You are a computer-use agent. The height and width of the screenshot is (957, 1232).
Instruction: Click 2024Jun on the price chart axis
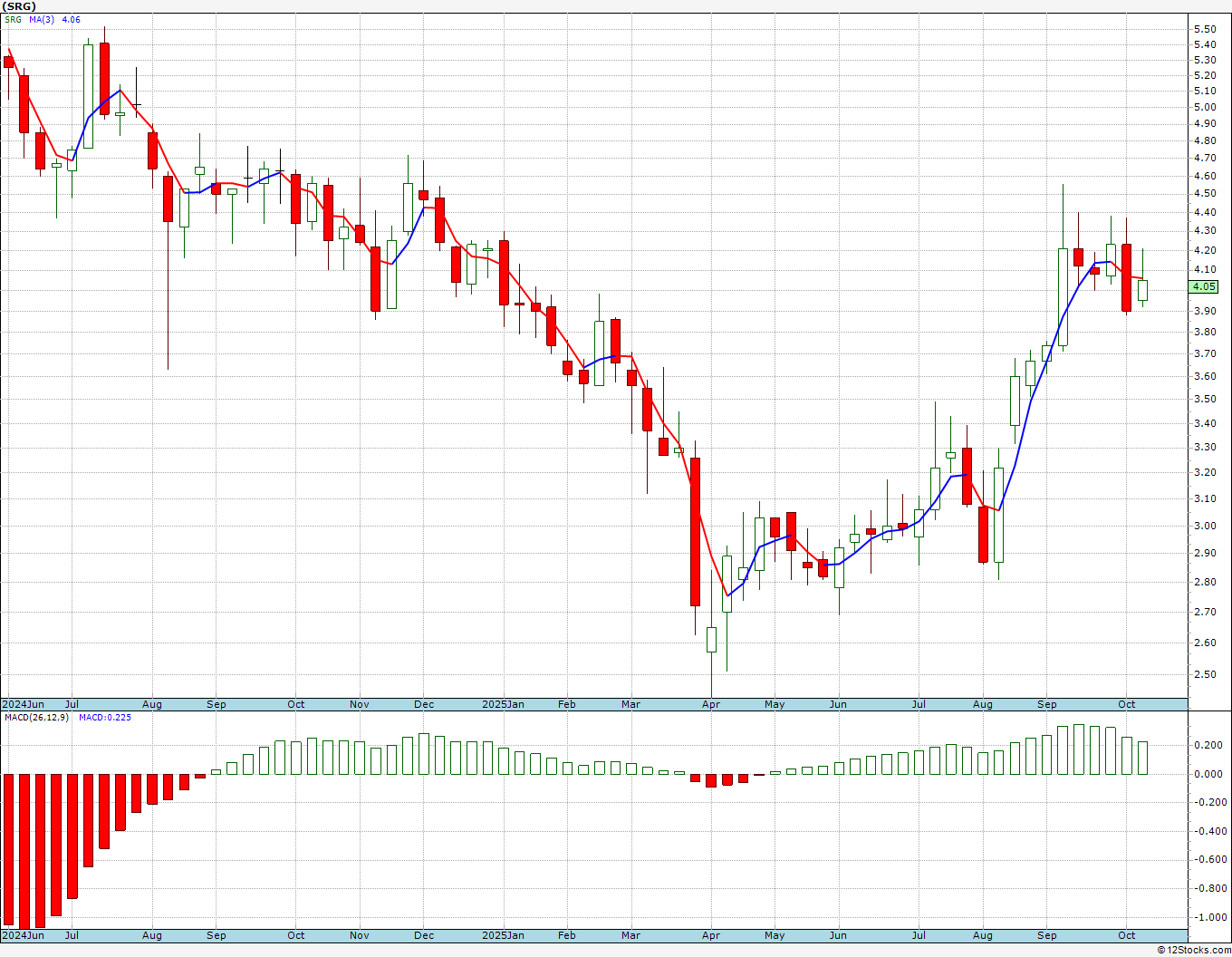(x=23, y=704)
